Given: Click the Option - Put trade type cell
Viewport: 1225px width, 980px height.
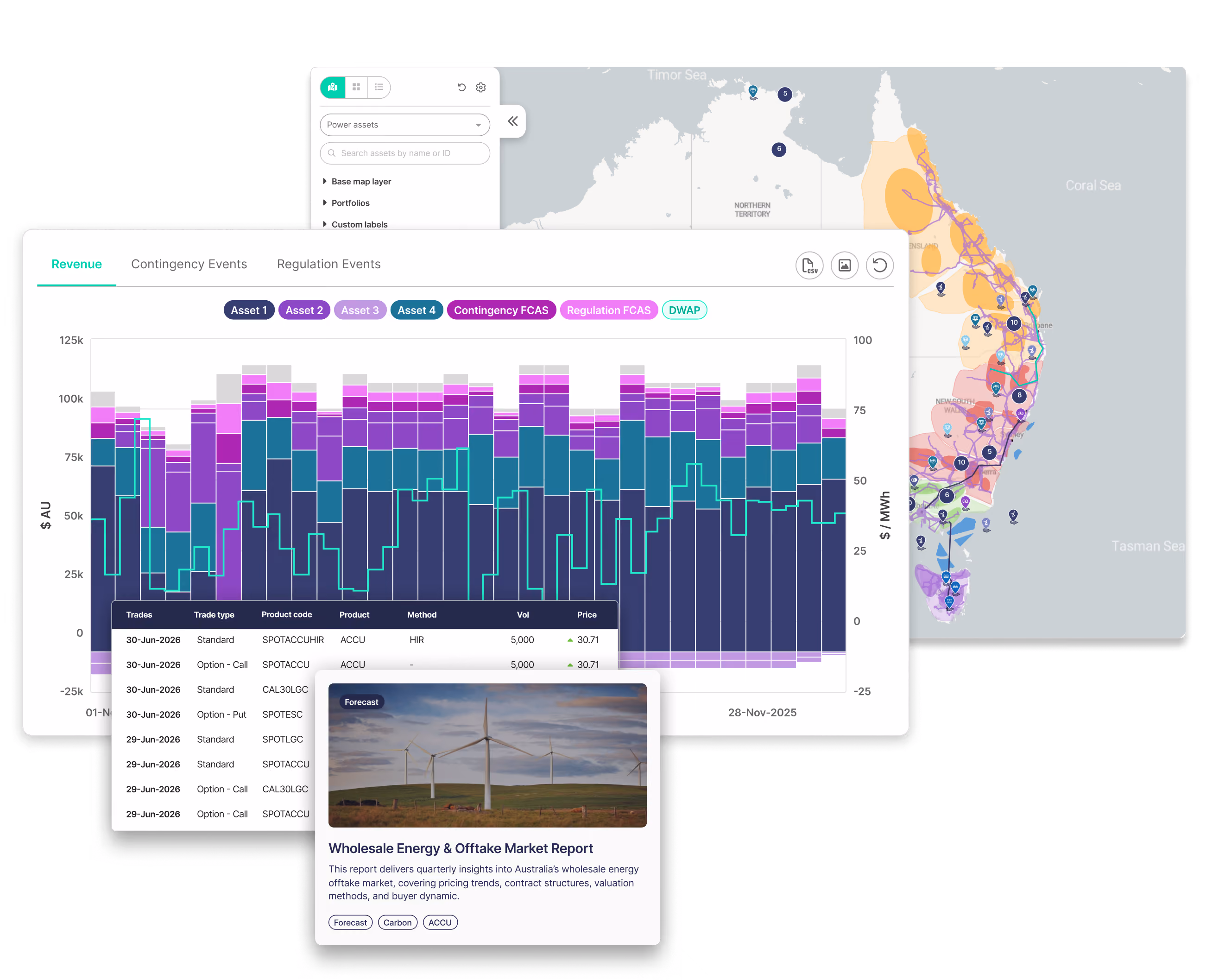Looking at the screenshot, I should [x=221, y=714].
